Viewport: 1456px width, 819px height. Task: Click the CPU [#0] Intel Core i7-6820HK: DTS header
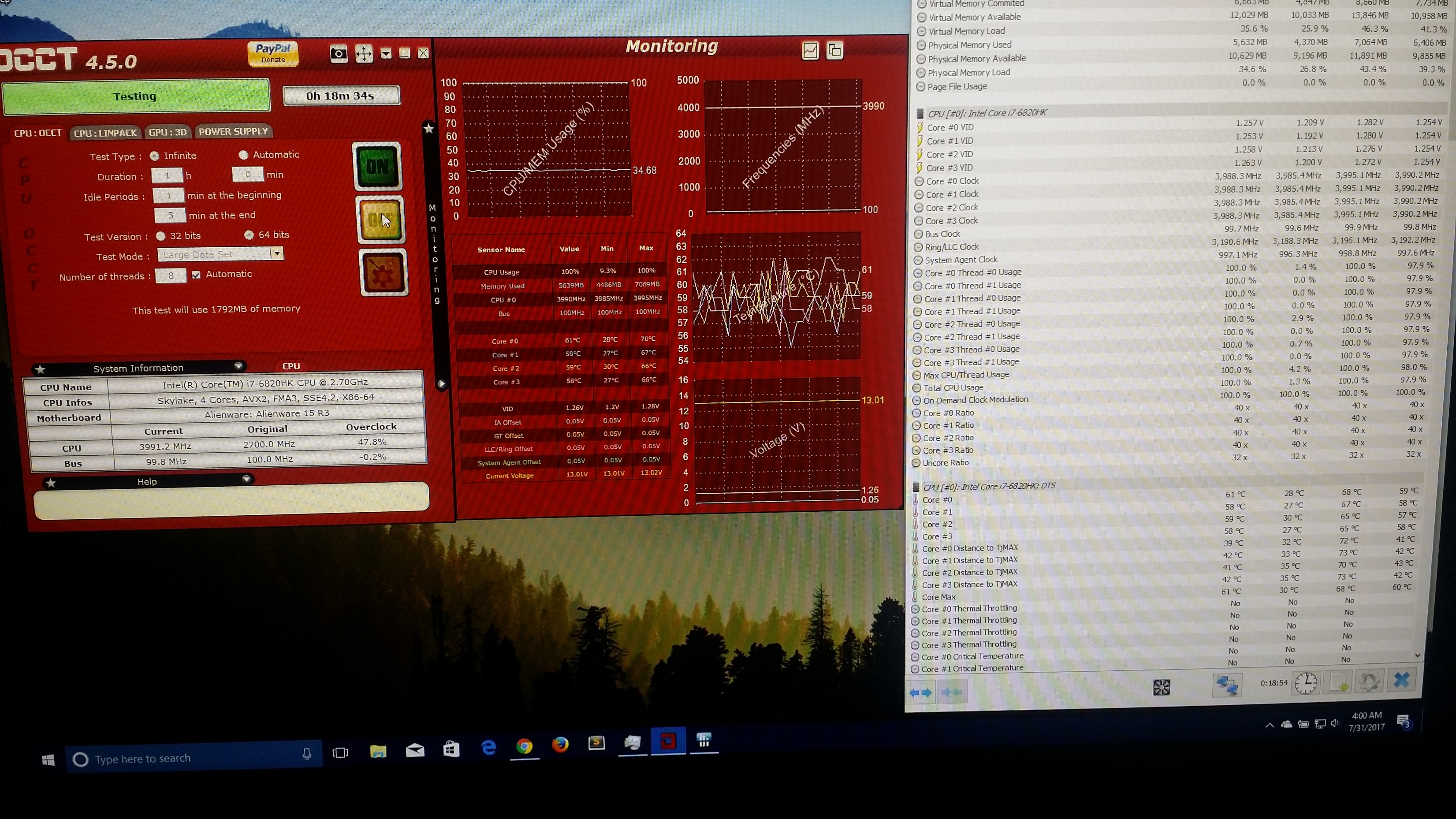989,486
